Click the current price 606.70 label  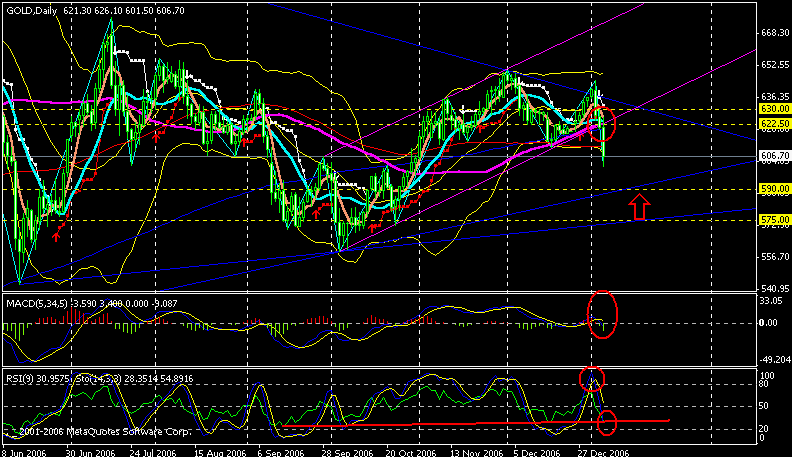(x=774, y=156)
